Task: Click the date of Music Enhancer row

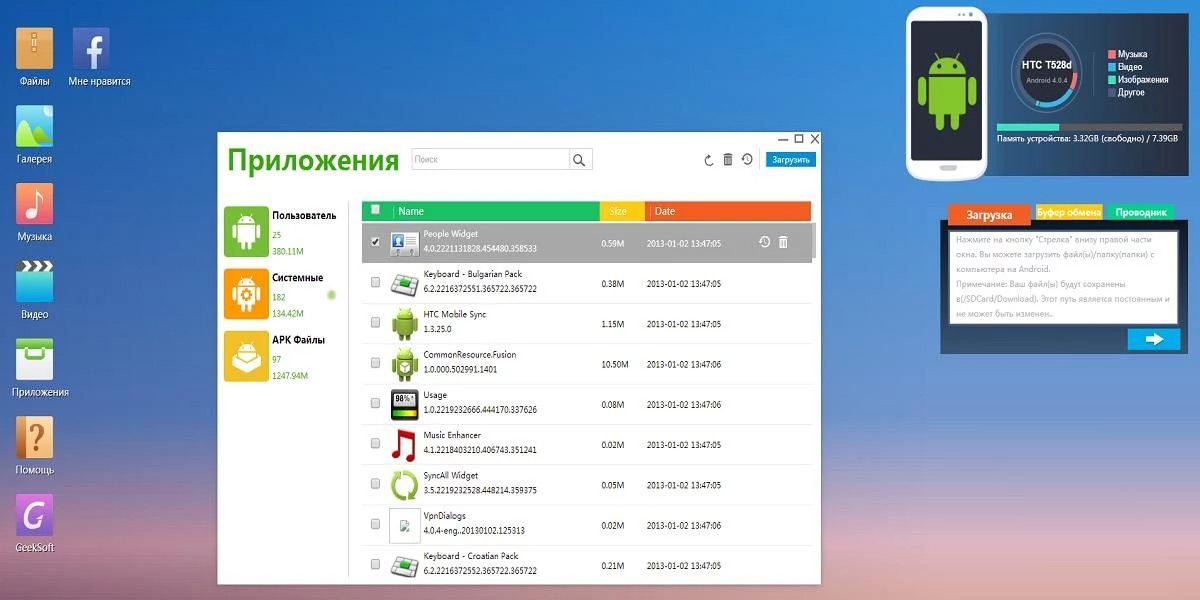Action: [683, 444]
